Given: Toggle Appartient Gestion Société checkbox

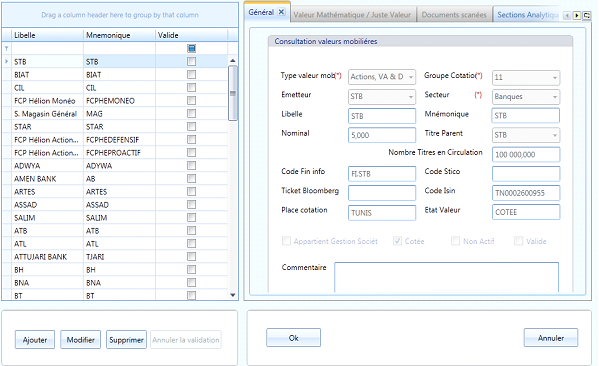Looking at the screenshot, I should pyautogui.click(x=286, y=241).
